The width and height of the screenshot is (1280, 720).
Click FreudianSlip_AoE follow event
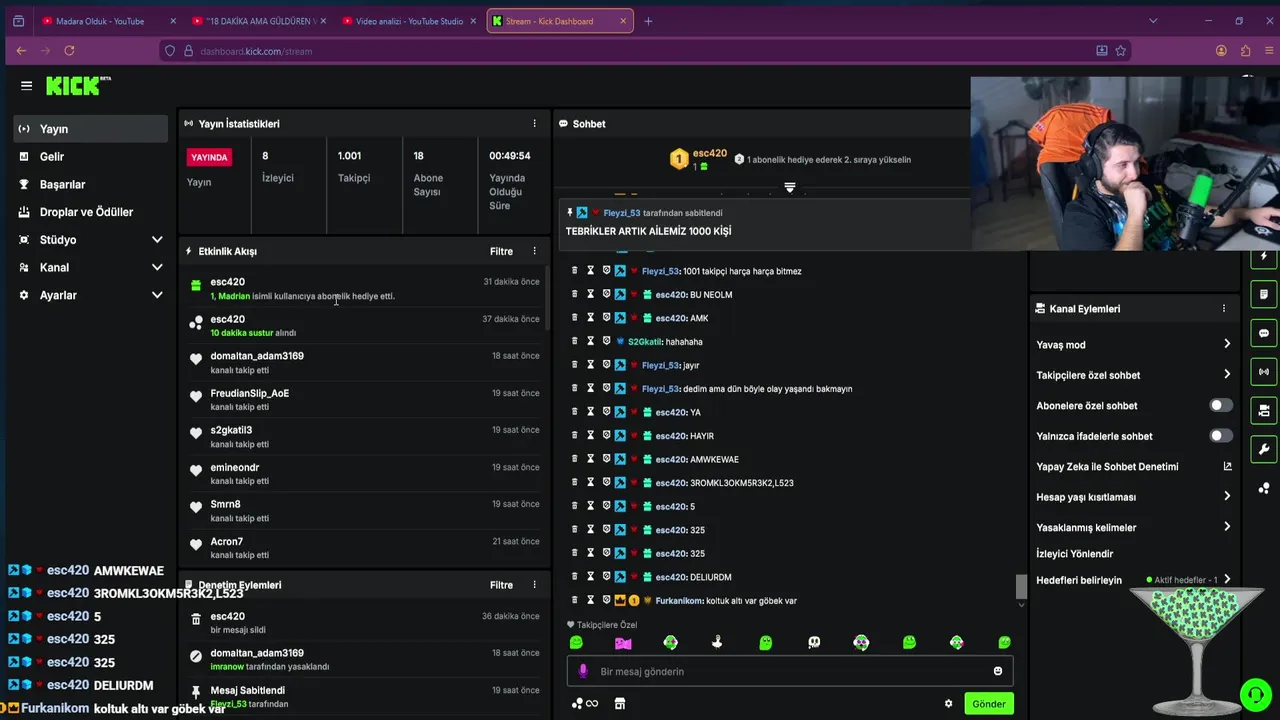364,399
